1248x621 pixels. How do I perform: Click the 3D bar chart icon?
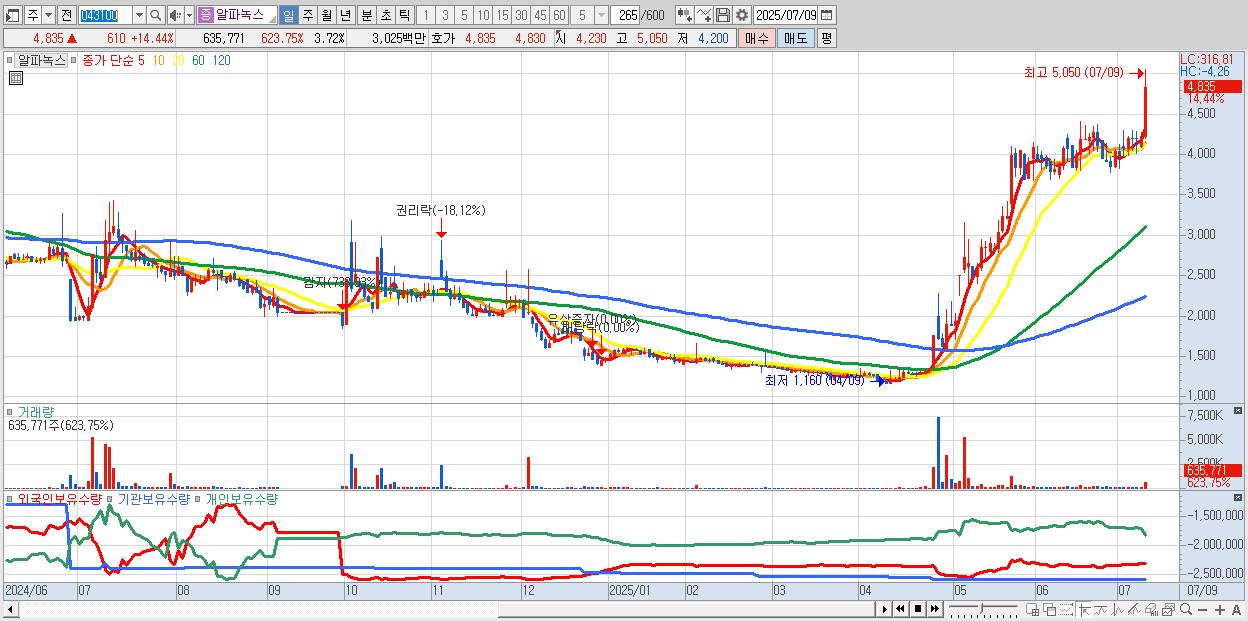(1151, 609)
